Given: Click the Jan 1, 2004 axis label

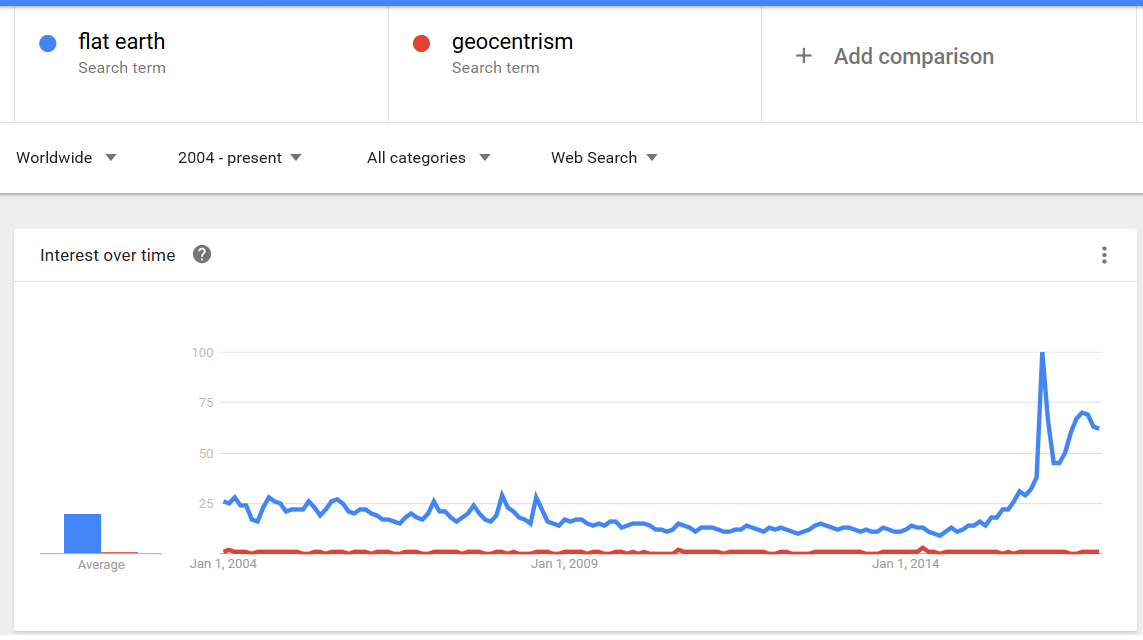Looking at the screenshot, I should point(223,564).
